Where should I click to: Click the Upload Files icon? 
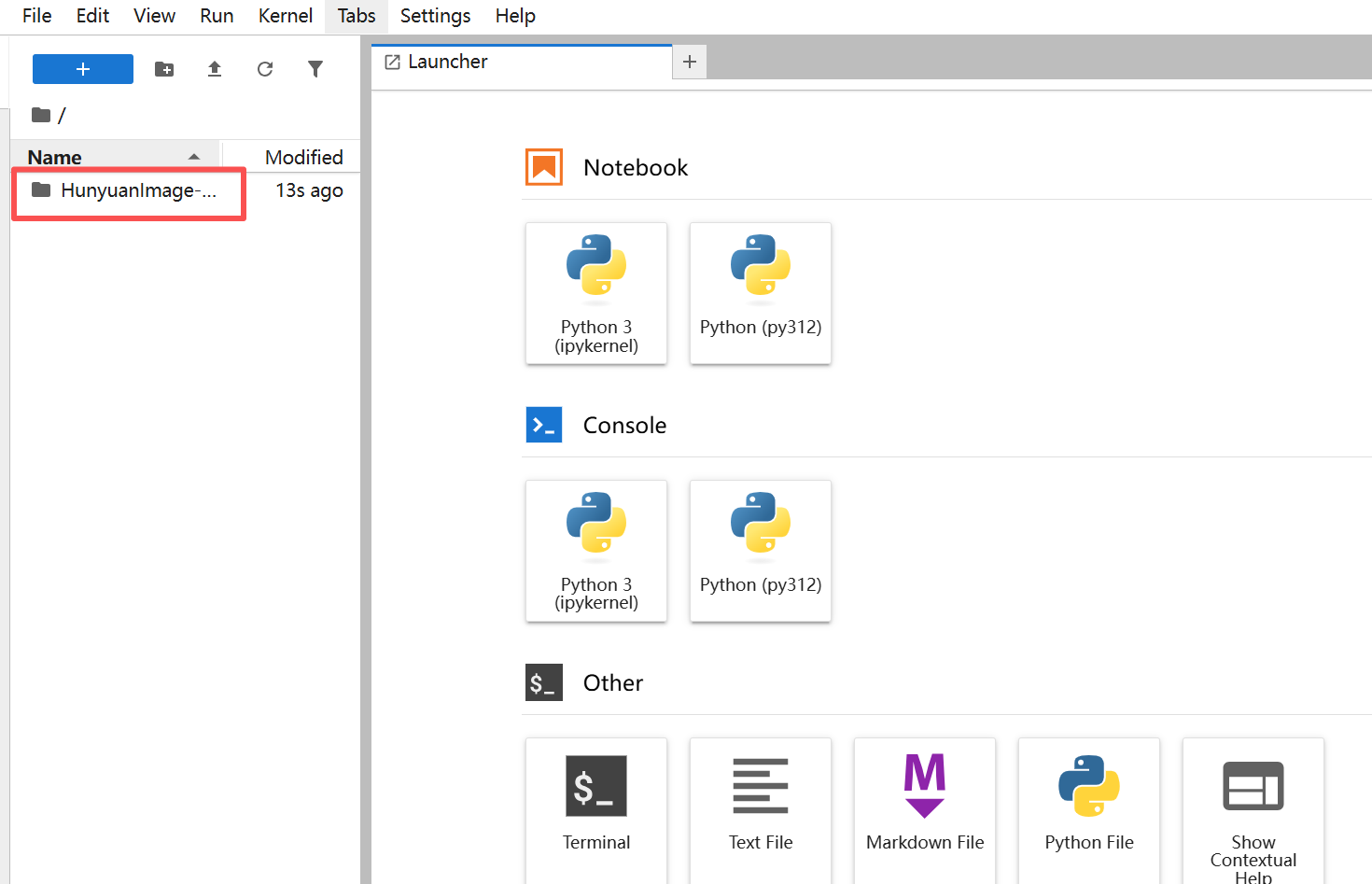[215, 69]
